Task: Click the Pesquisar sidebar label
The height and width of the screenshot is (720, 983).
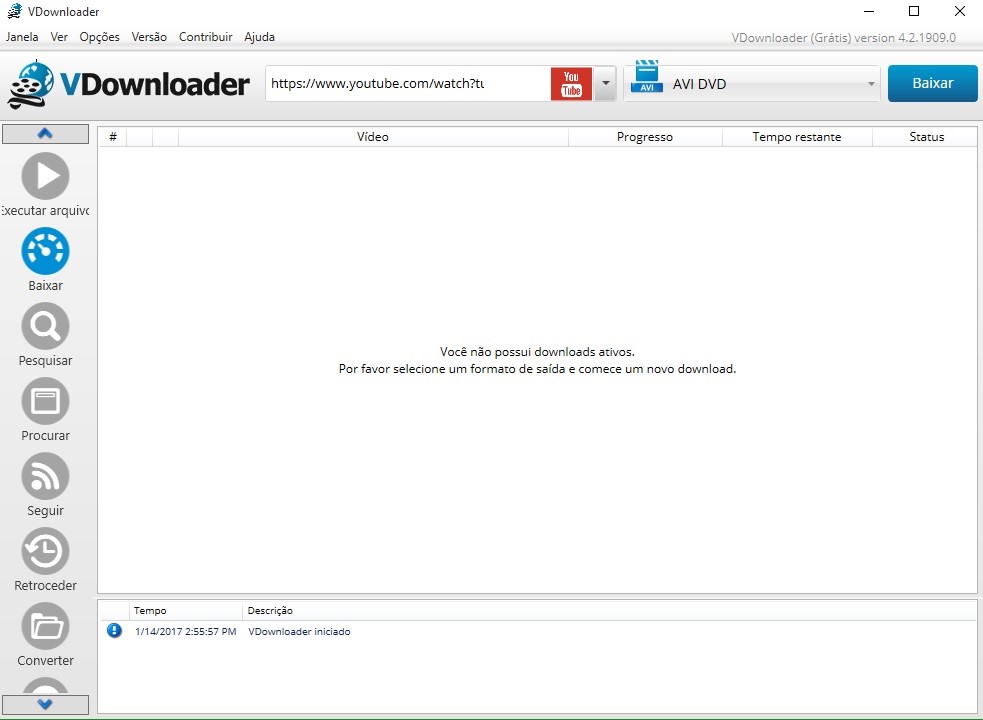Action: 45,361
